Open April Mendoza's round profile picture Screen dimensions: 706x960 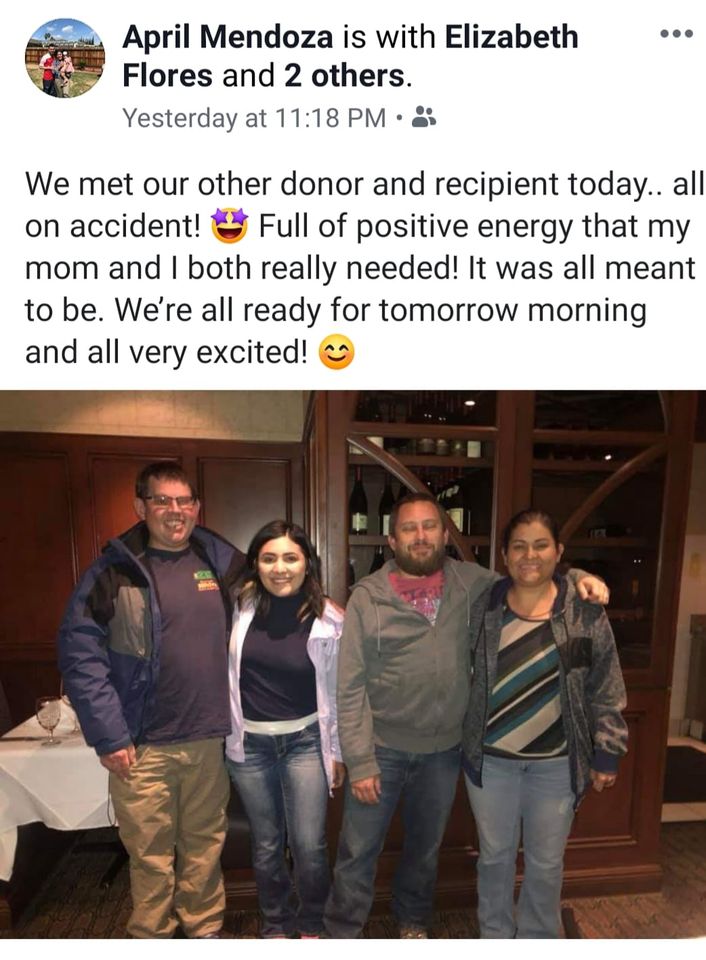click(x=65, y=58)
